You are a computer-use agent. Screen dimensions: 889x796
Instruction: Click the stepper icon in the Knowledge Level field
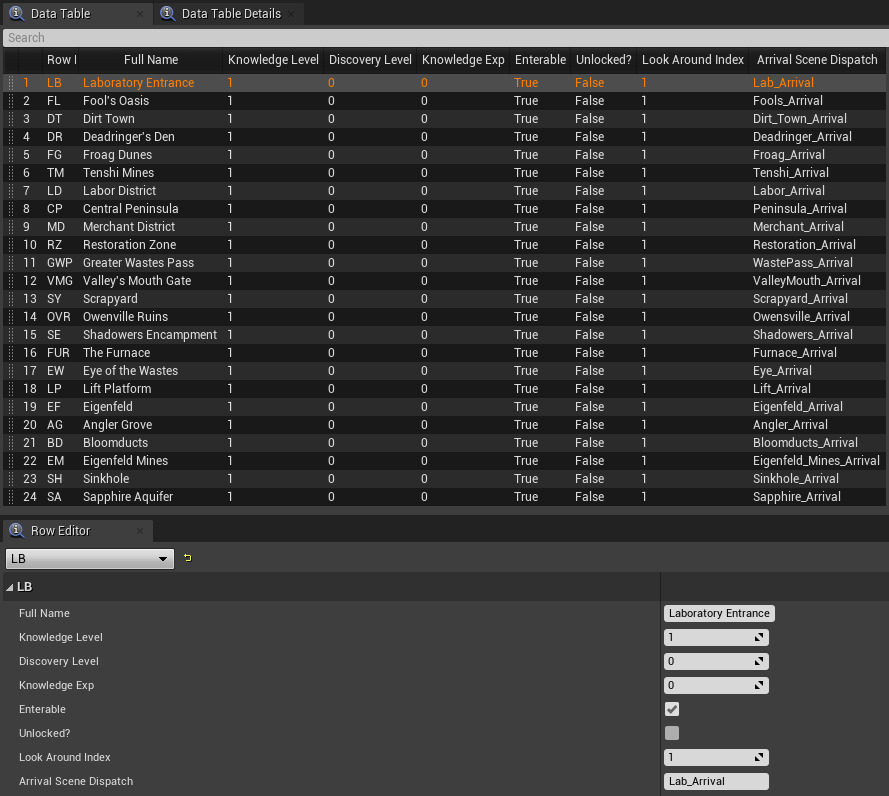click(x=759, y=637)
